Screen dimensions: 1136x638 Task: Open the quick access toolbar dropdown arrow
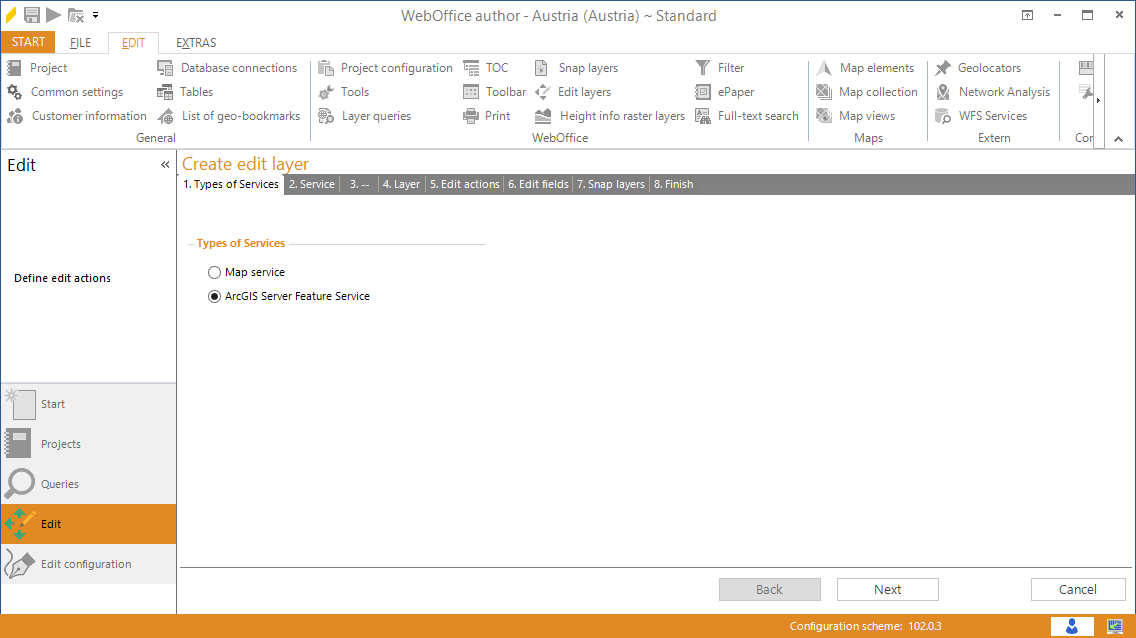pos(96,14)
